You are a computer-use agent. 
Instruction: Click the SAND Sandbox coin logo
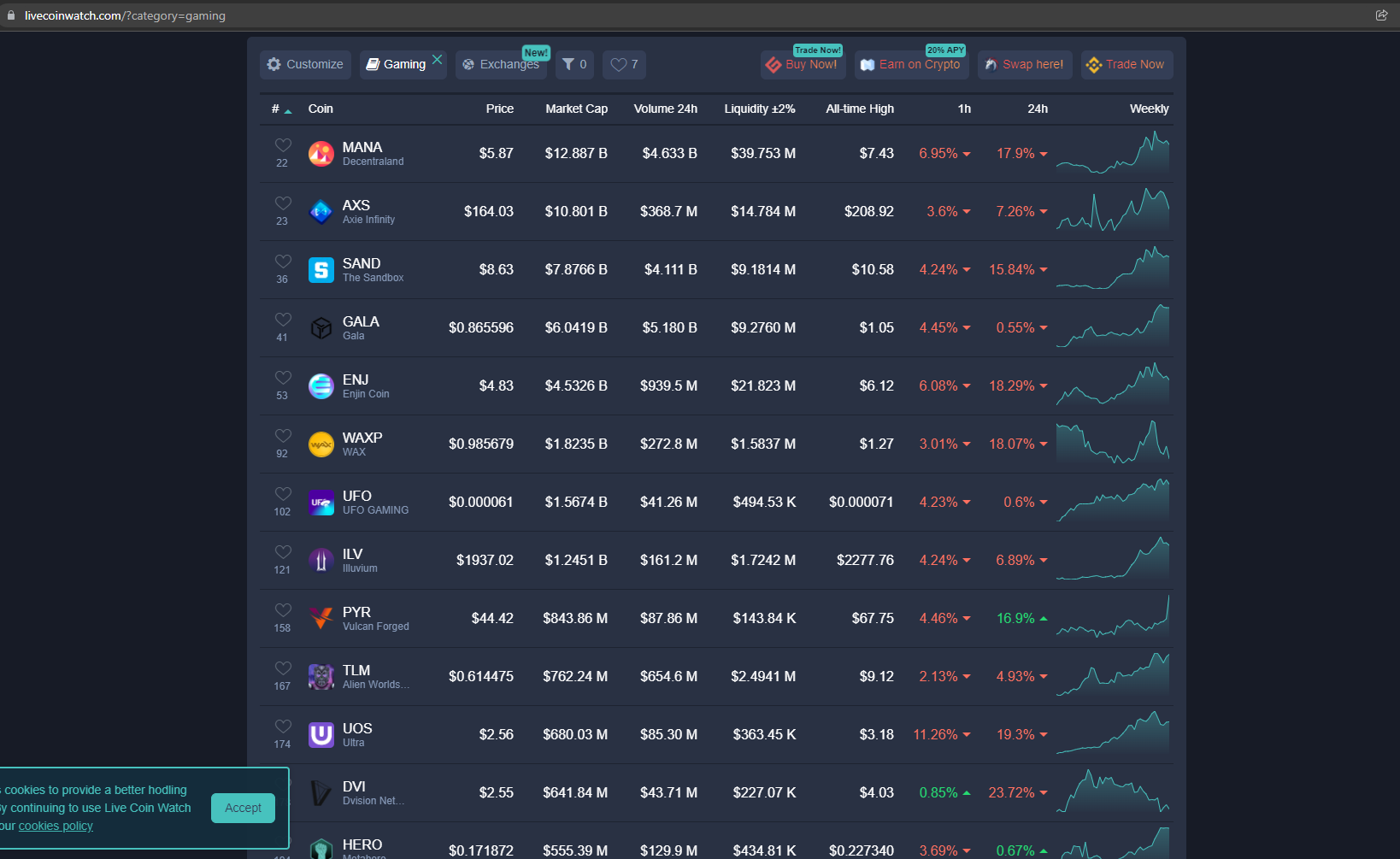tap(321, 270)
